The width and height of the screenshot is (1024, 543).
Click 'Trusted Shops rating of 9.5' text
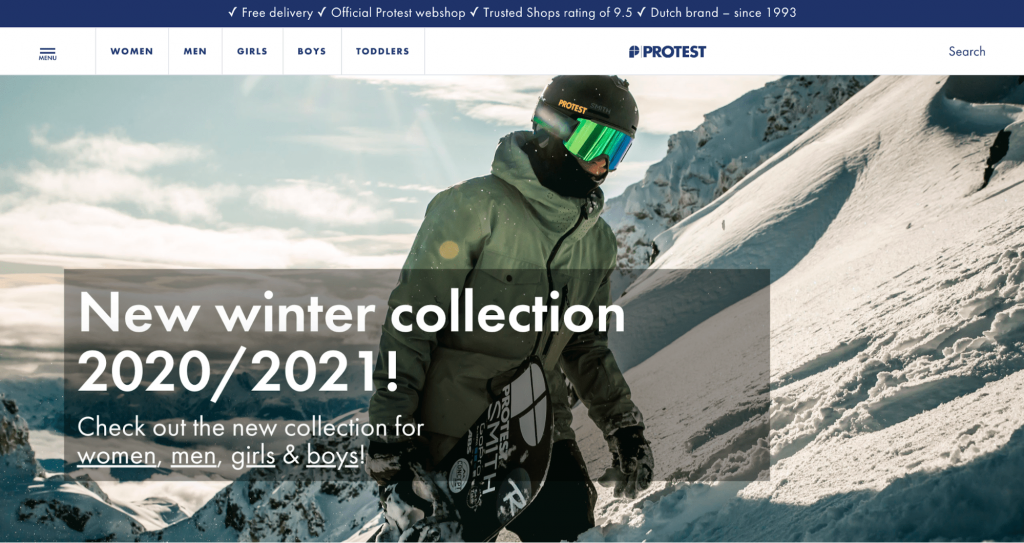click(551, 12)
